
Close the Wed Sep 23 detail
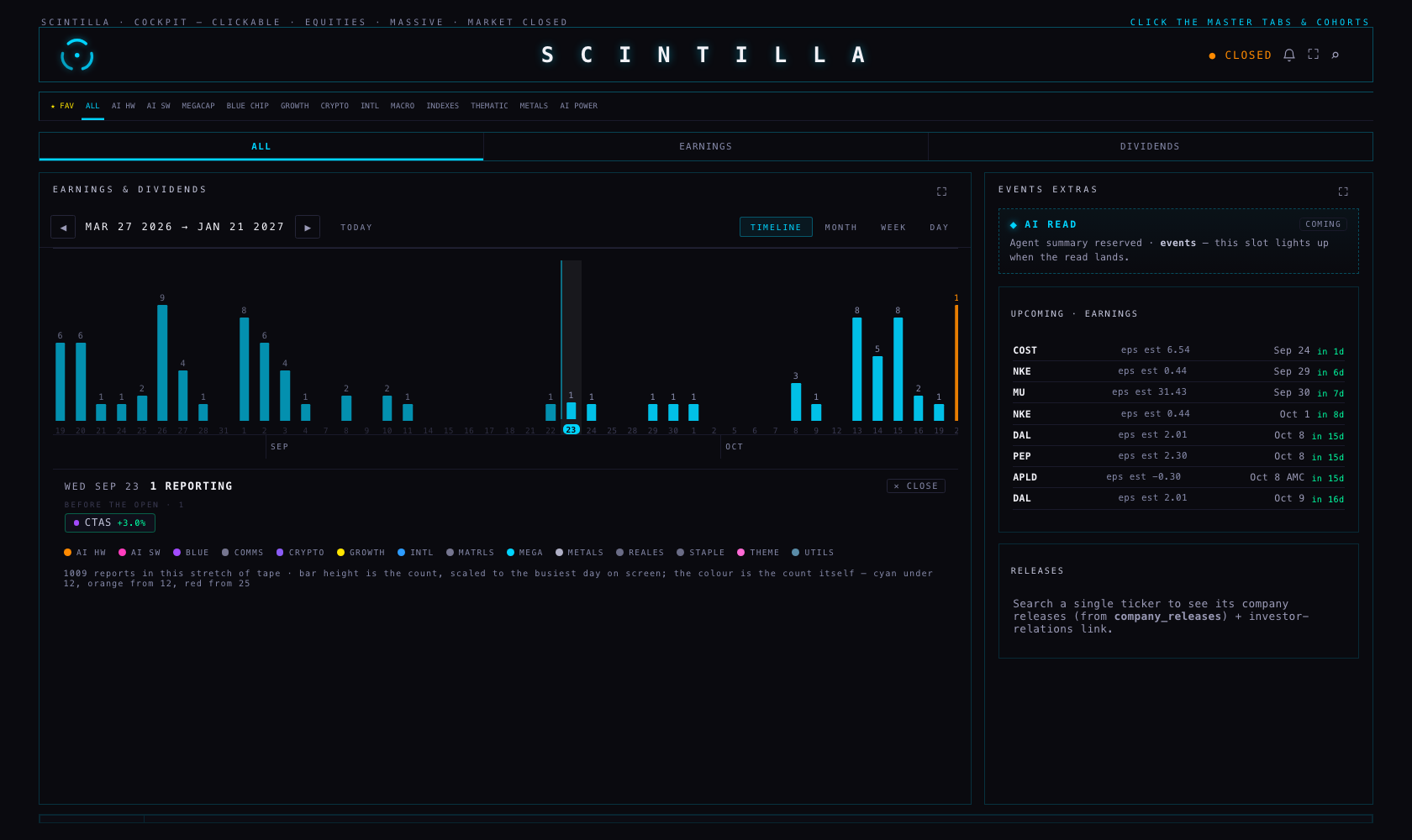(x=916, y=486)
